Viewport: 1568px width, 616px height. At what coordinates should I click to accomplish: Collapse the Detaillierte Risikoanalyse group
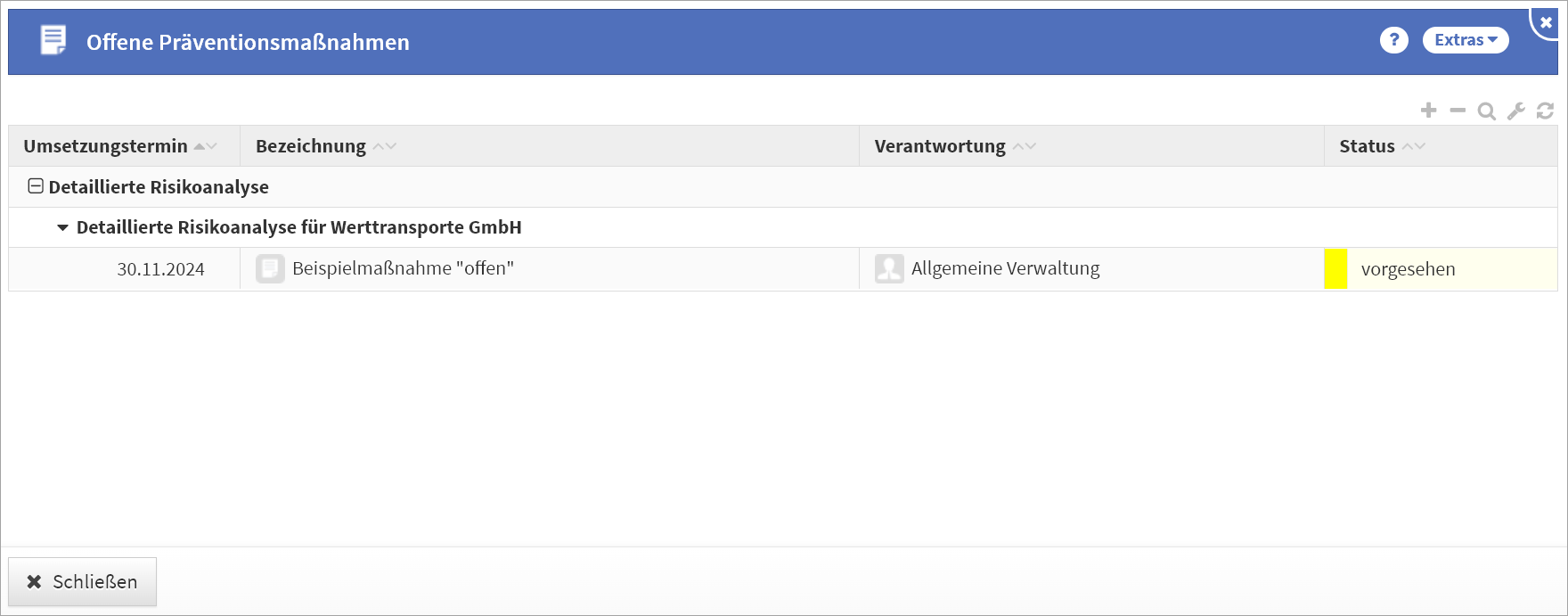36,186
